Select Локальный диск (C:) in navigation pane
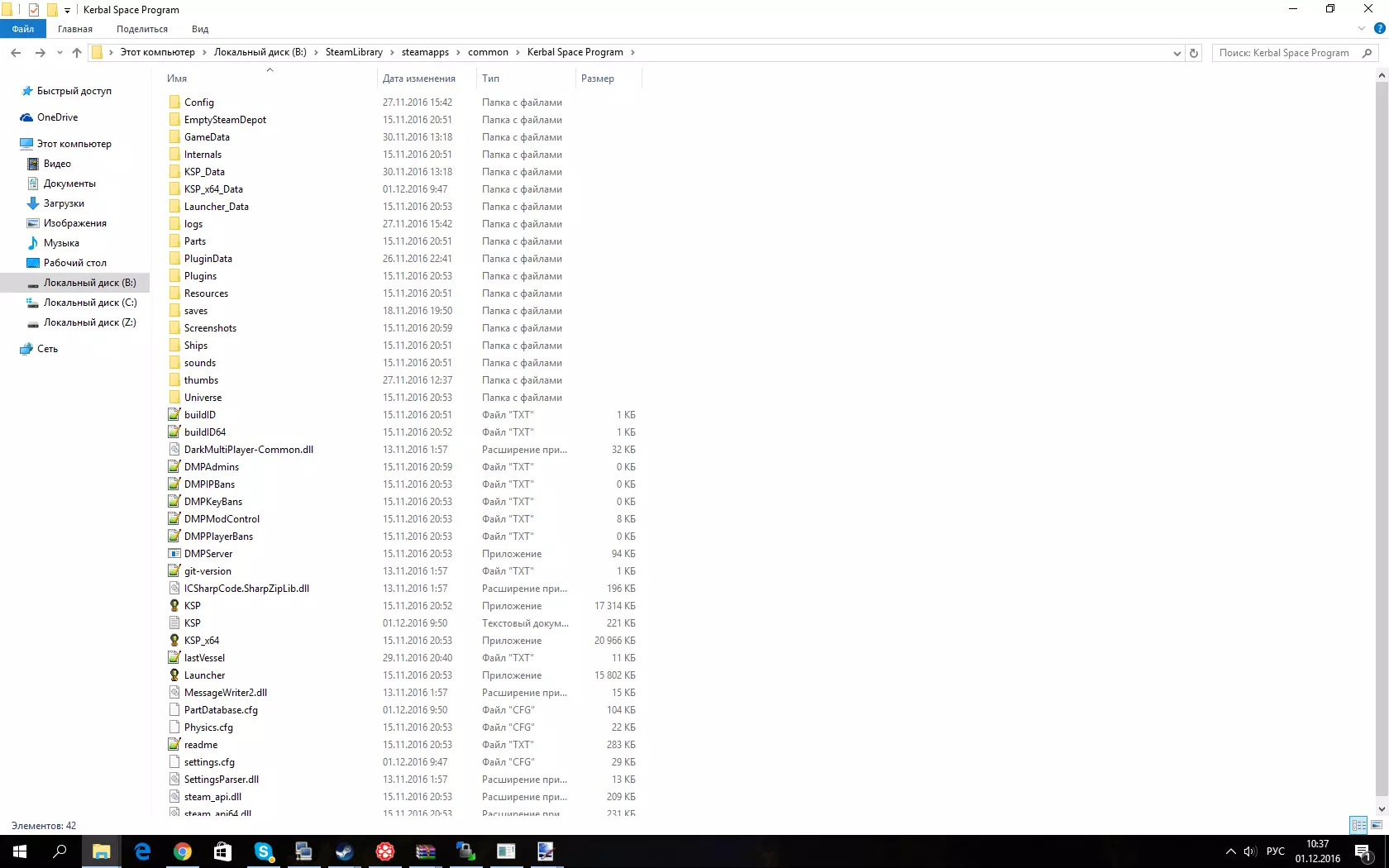Image resolution: width=1389 pixels, height=868 pixels. pyautogui.click(x=90, y=303)
